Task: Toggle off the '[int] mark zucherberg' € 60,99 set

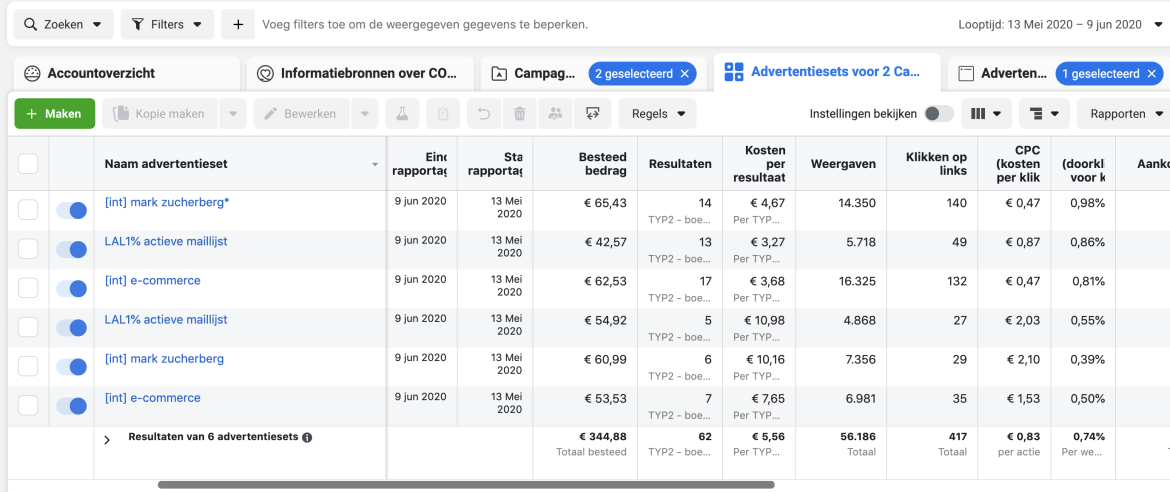Action: [x=72, y=366]
